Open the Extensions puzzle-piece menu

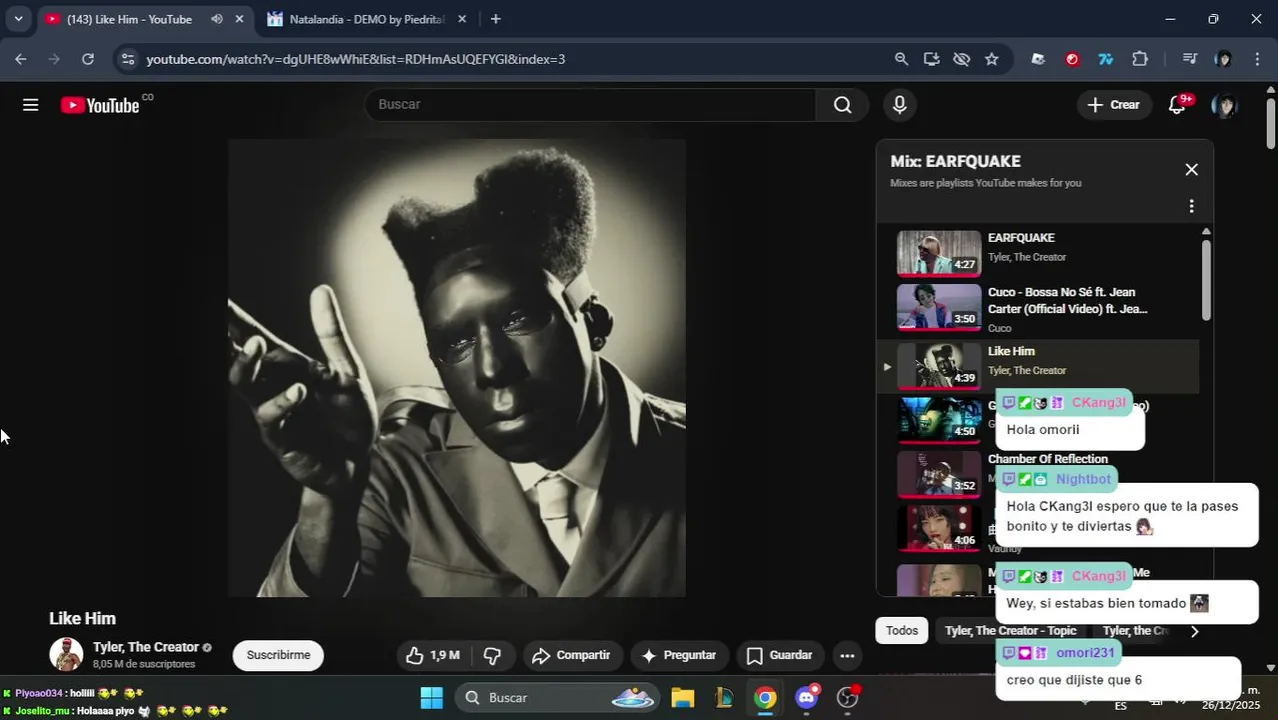(1140, 59)
